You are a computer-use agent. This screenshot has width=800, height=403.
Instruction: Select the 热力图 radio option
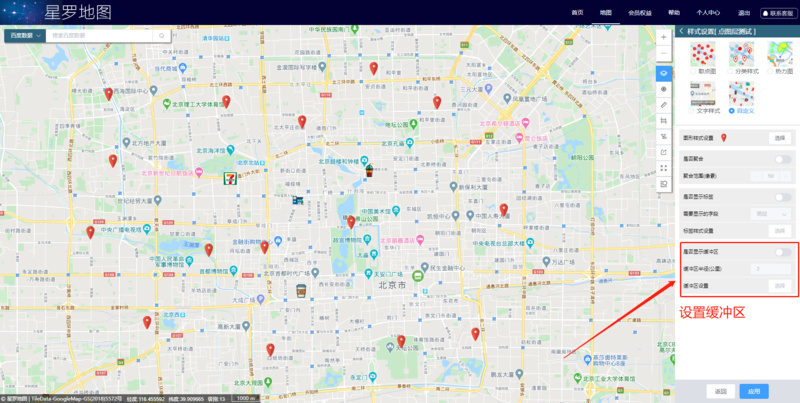click(770, 71)
